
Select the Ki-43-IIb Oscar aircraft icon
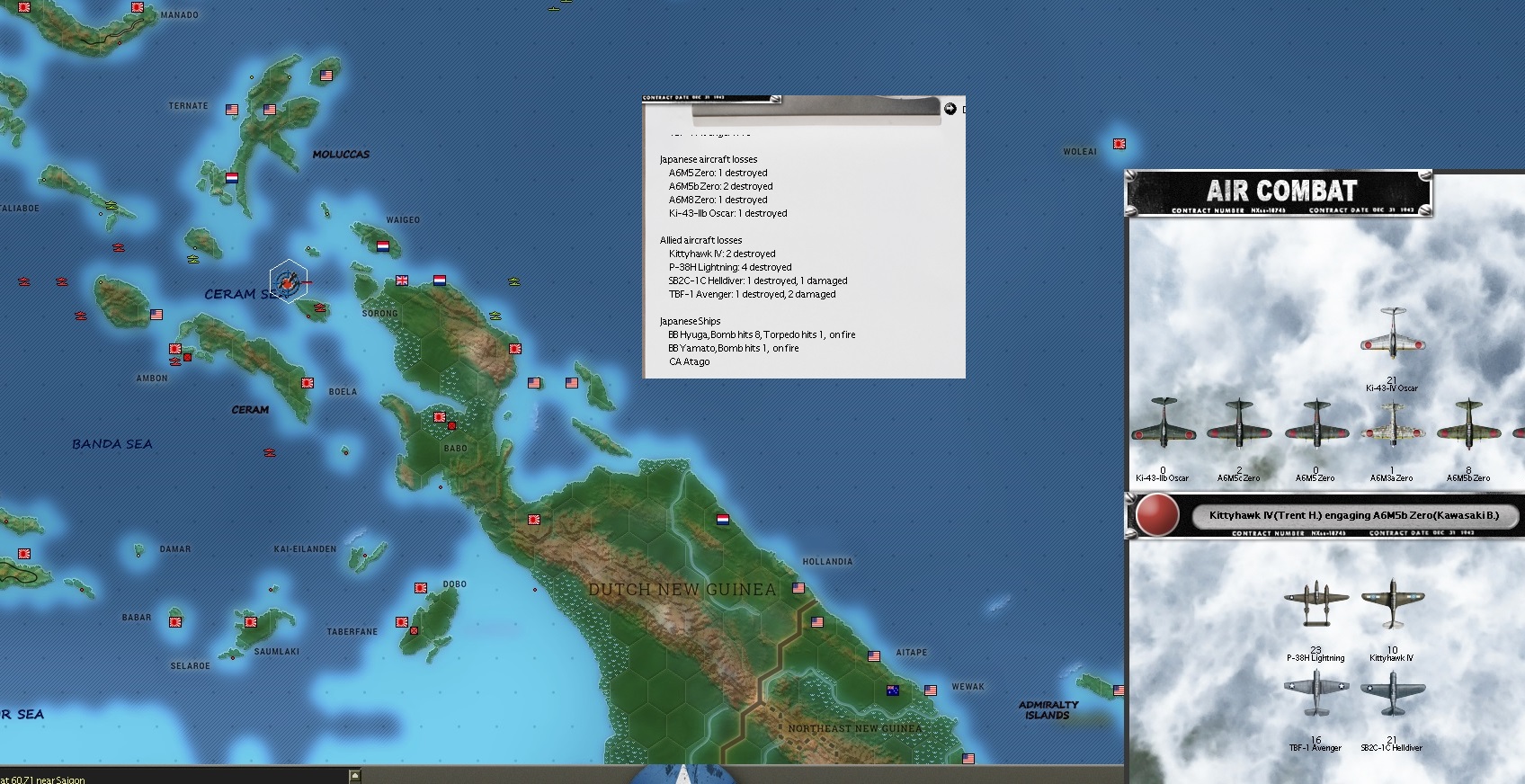point(1163,423)
